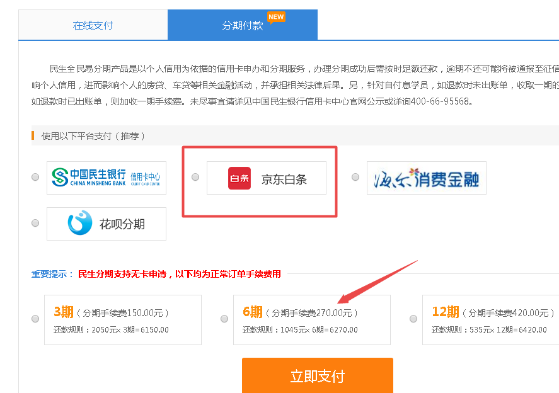Click the 使用以下平台支付（推荐） heading
The height and width of the screenshot is (393, 559).
tap(93, 136)
